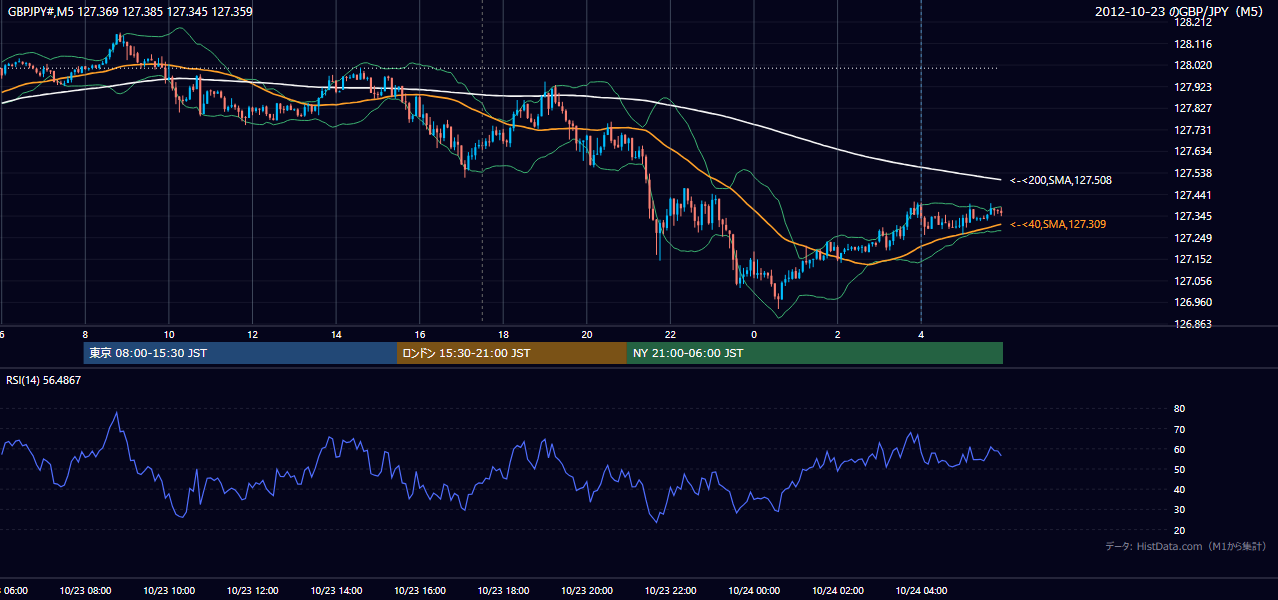Click price axis value 127.923
The height and width of the screenshot is (600, 1278).
point(1193,87)
